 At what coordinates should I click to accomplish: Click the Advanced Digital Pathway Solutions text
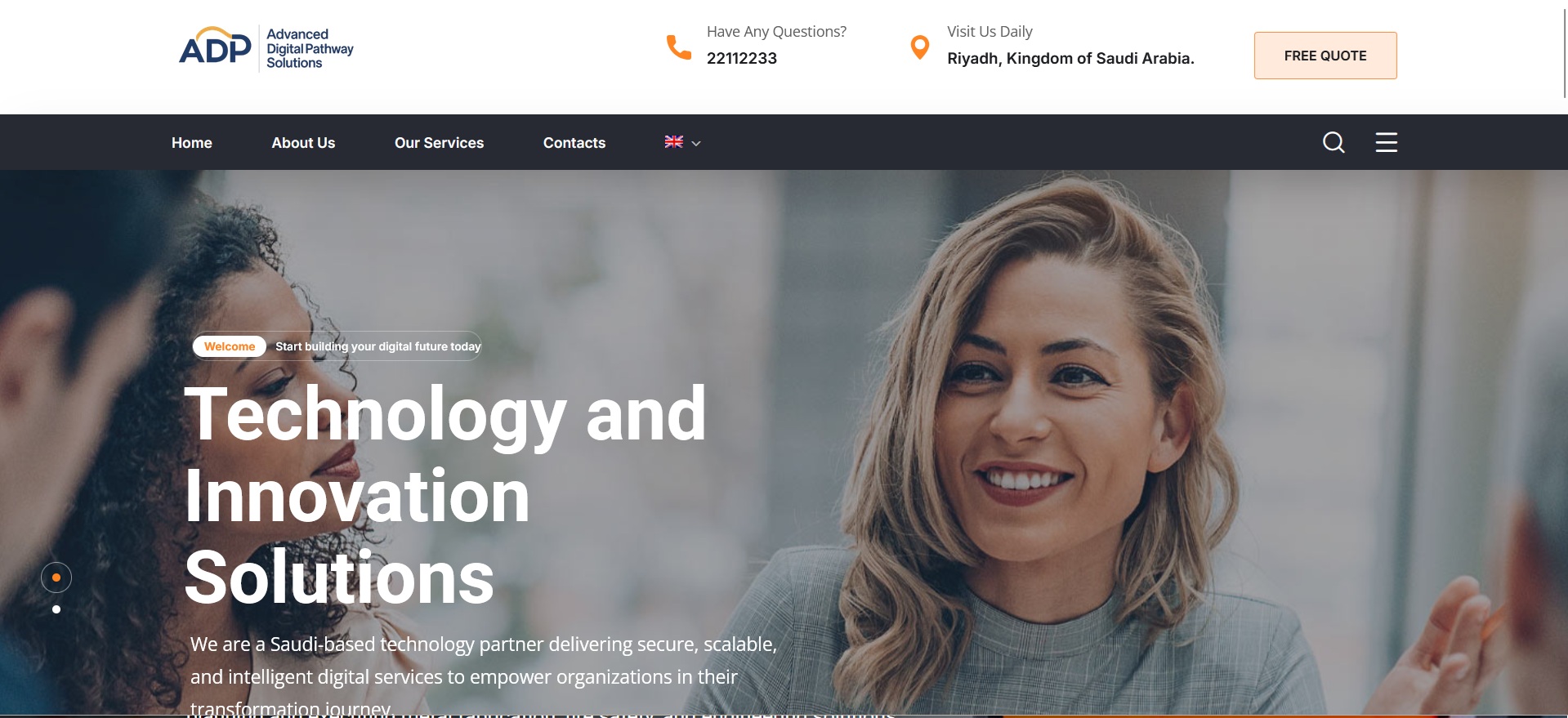coord(310,48)
